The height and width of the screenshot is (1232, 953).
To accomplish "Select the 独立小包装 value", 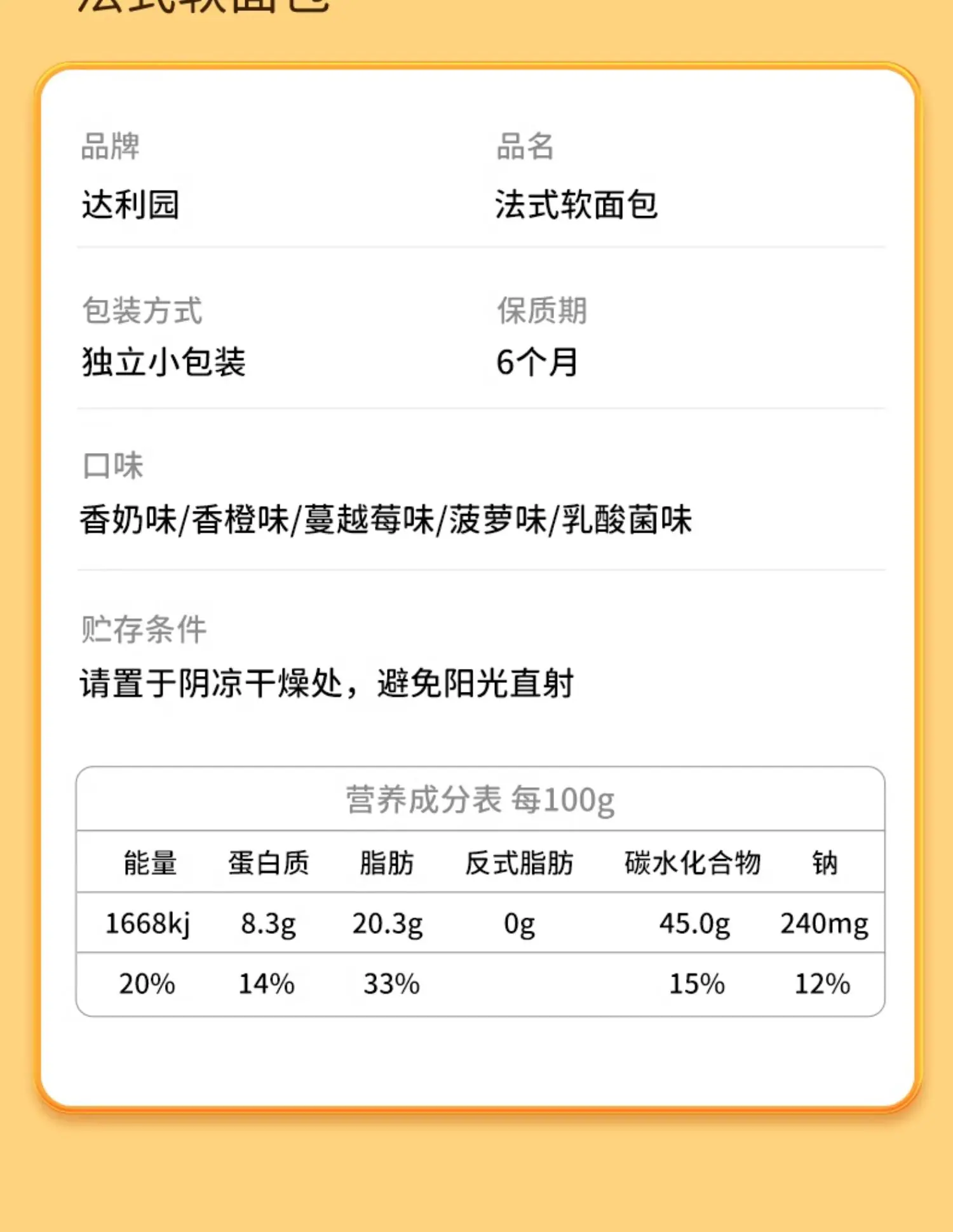I will 163,362.
